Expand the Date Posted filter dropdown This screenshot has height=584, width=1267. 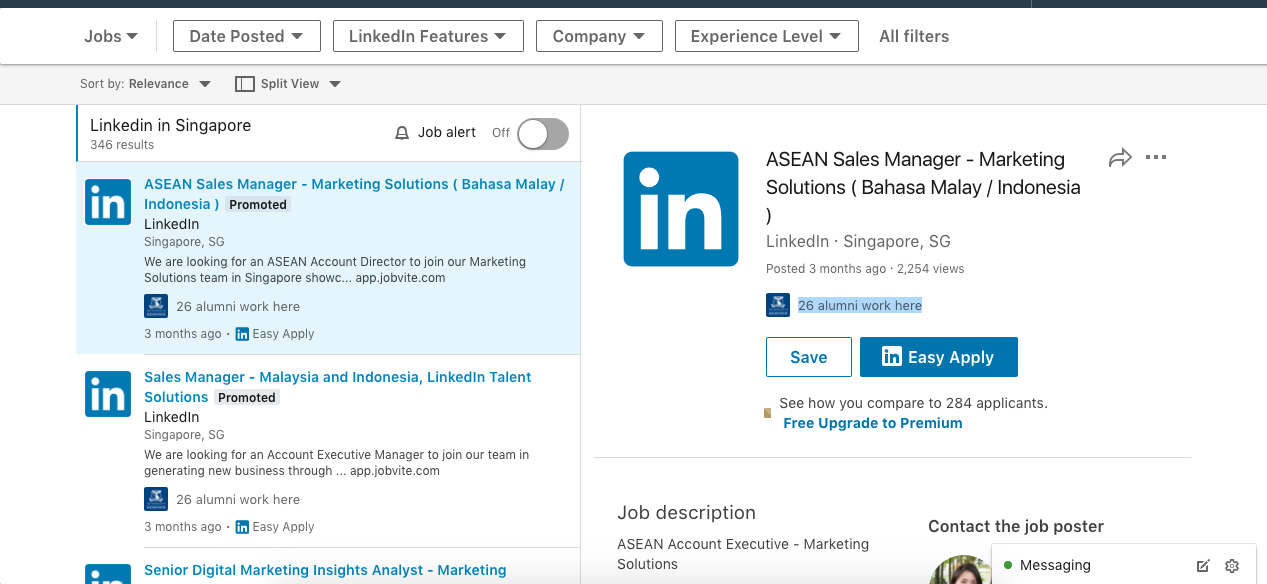(x=247, y=36)
